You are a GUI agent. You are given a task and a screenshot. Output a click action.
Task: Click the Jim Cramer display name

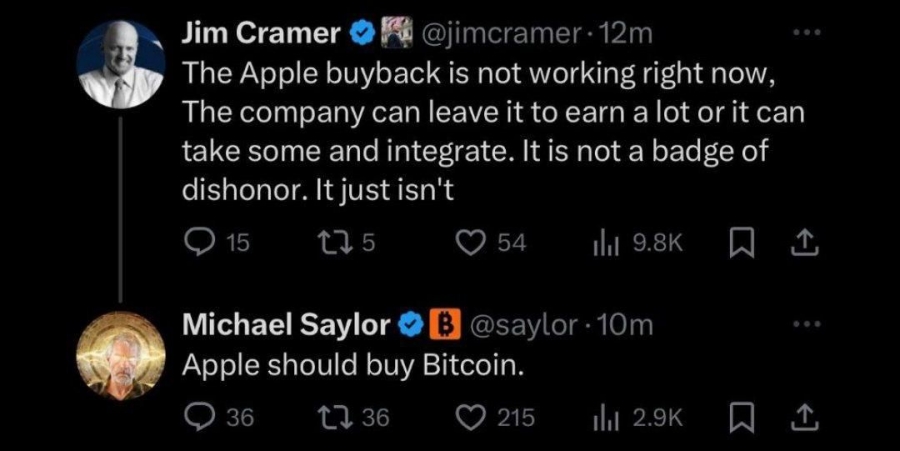click(x=261, y=34)
